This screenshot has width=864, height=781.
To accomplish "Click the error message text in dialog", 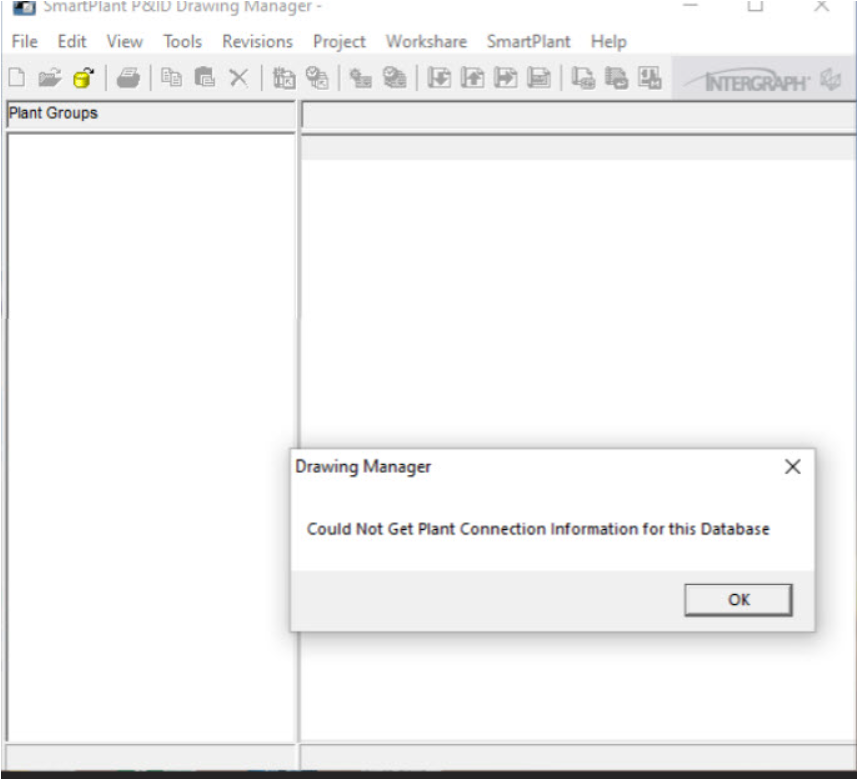I will pos(538,529).
